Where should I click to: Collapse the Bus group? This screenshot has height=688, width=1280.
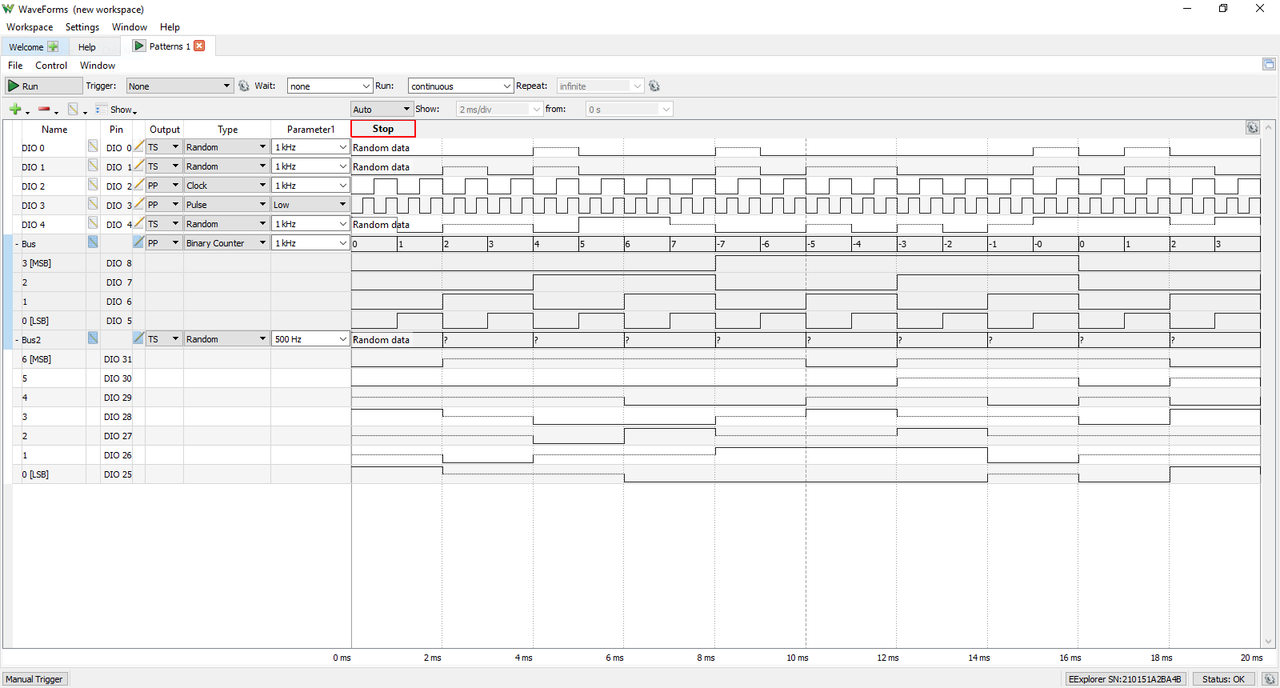click(x=18, y=243)
